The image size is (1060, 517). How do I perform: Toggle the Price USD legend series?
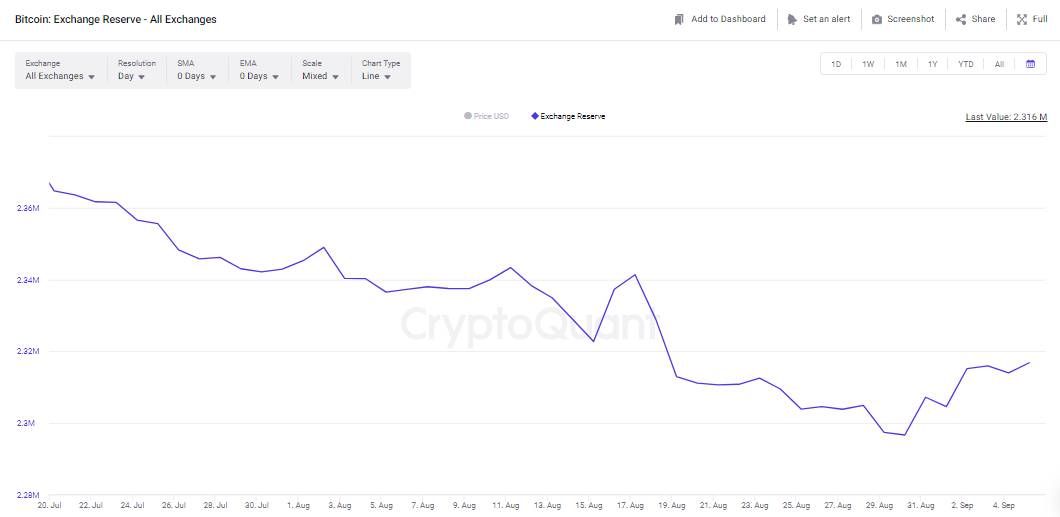click(x=487, y=116)
